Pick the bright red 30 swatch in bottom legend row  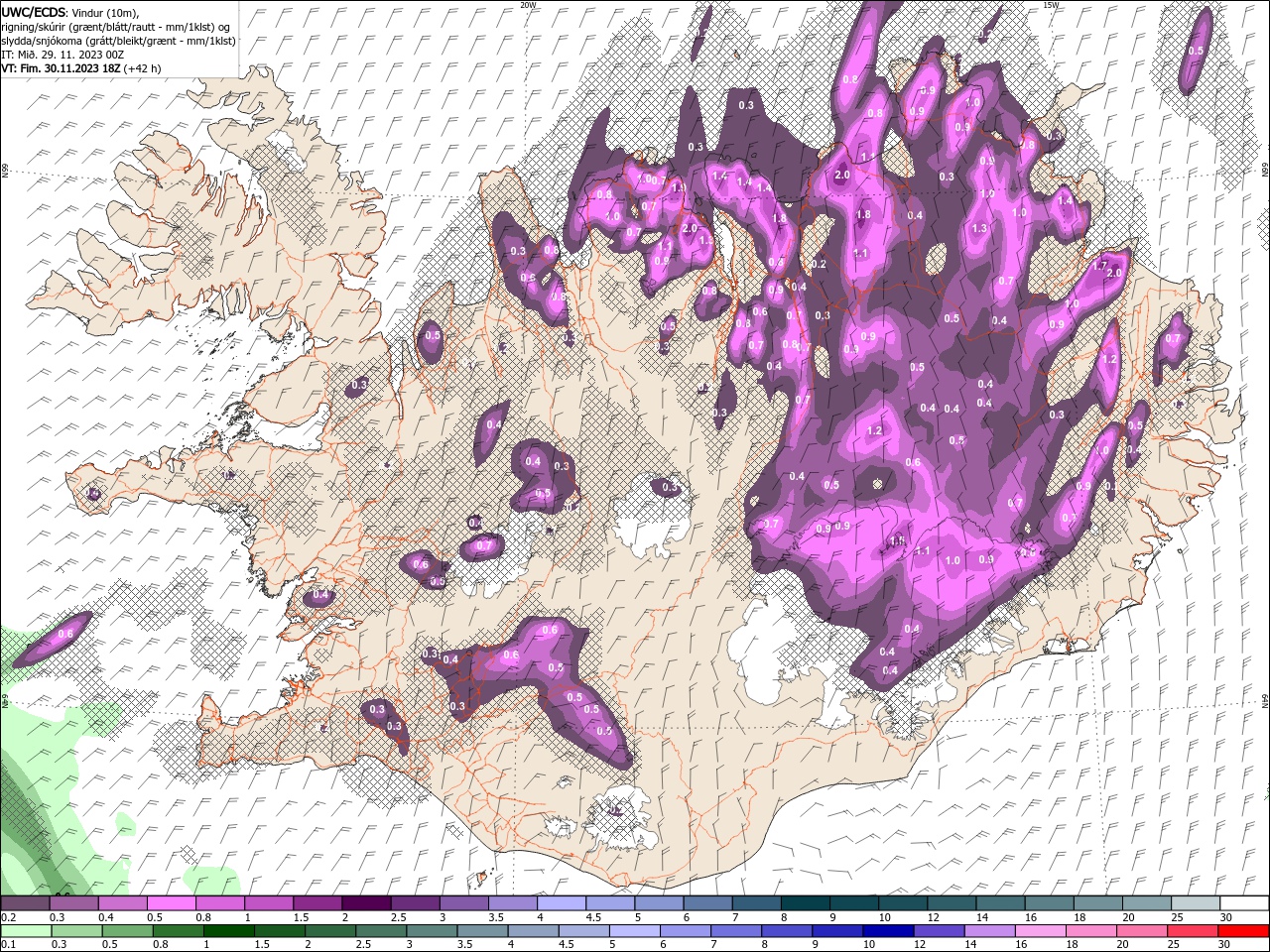point(1243,931)
